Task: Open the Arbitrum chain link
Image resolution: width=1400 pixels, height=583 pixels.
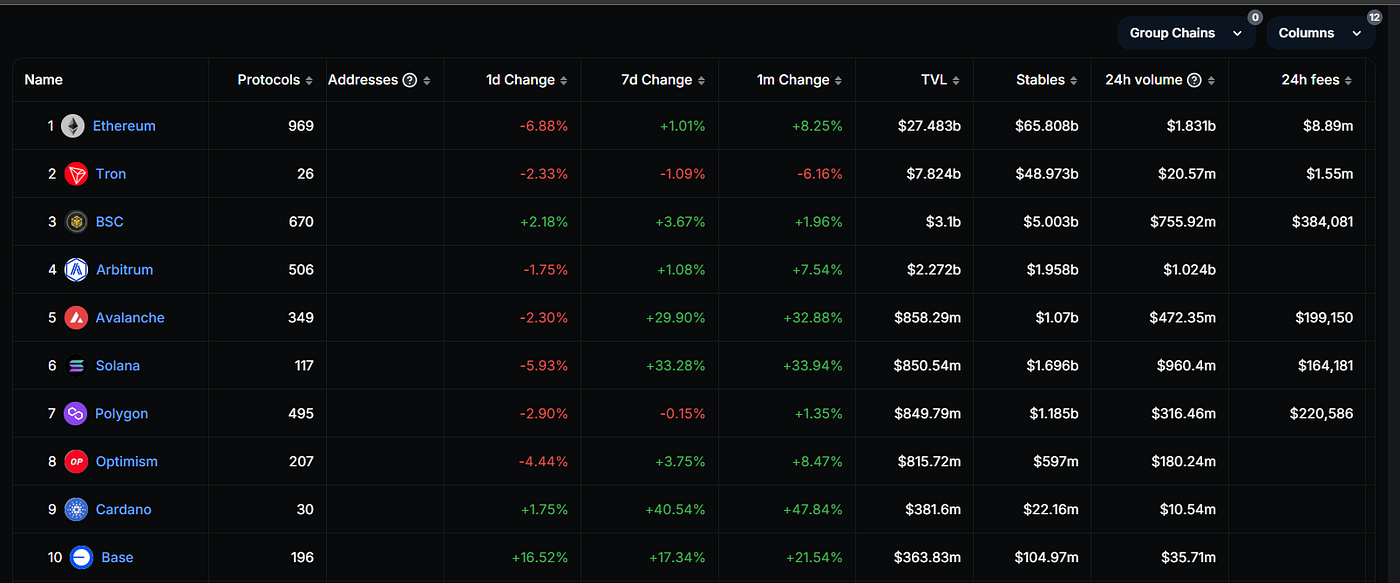Action: [125, 270]
